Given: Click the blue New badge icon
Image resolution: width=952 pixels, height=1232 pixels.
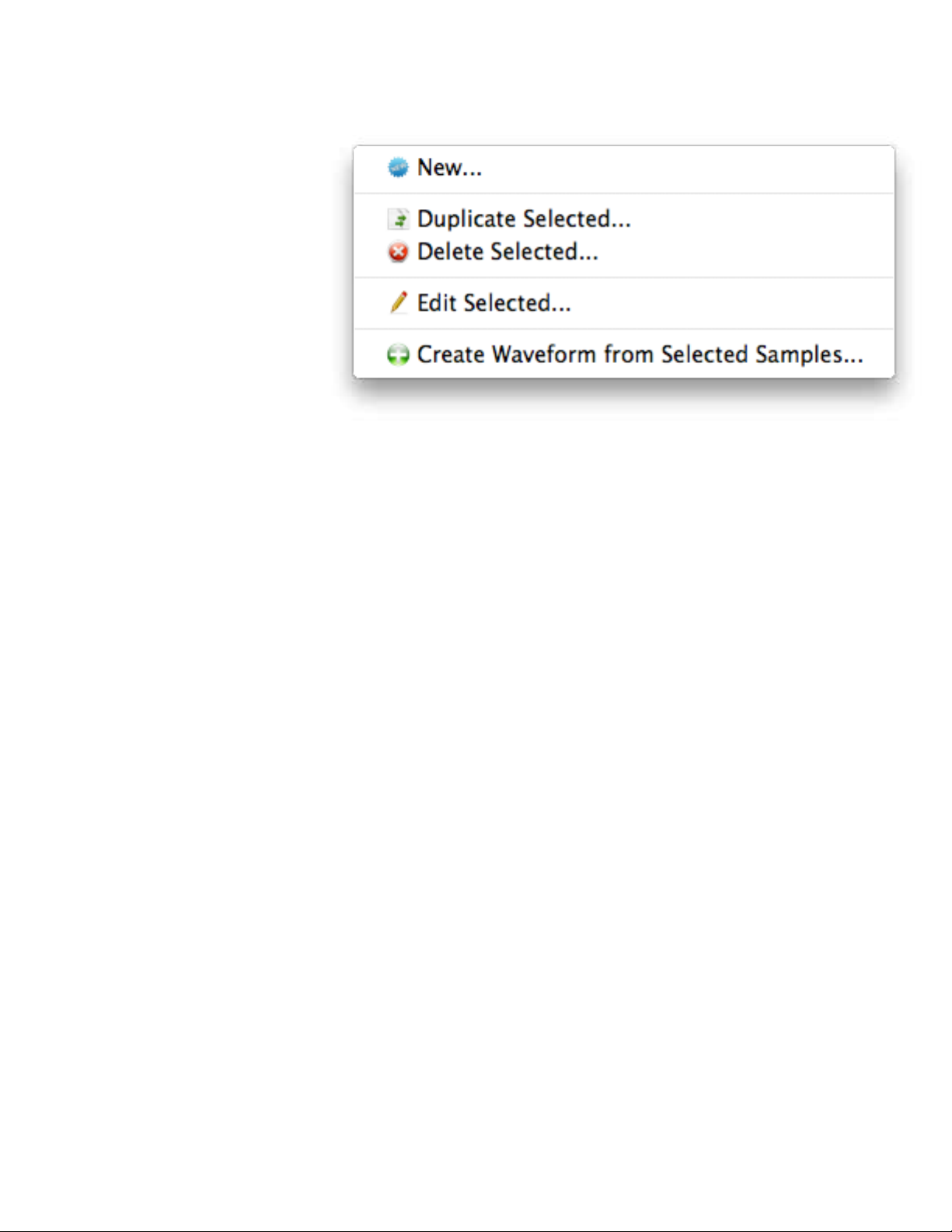Looking at the screenshot, I should tap(398, 167).
